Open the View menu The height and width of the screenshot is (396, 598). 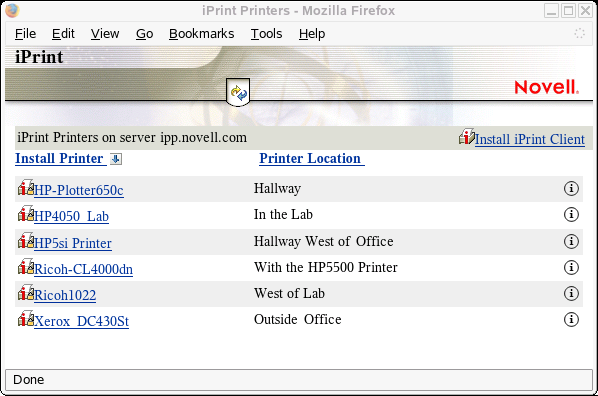click(105, 34)
